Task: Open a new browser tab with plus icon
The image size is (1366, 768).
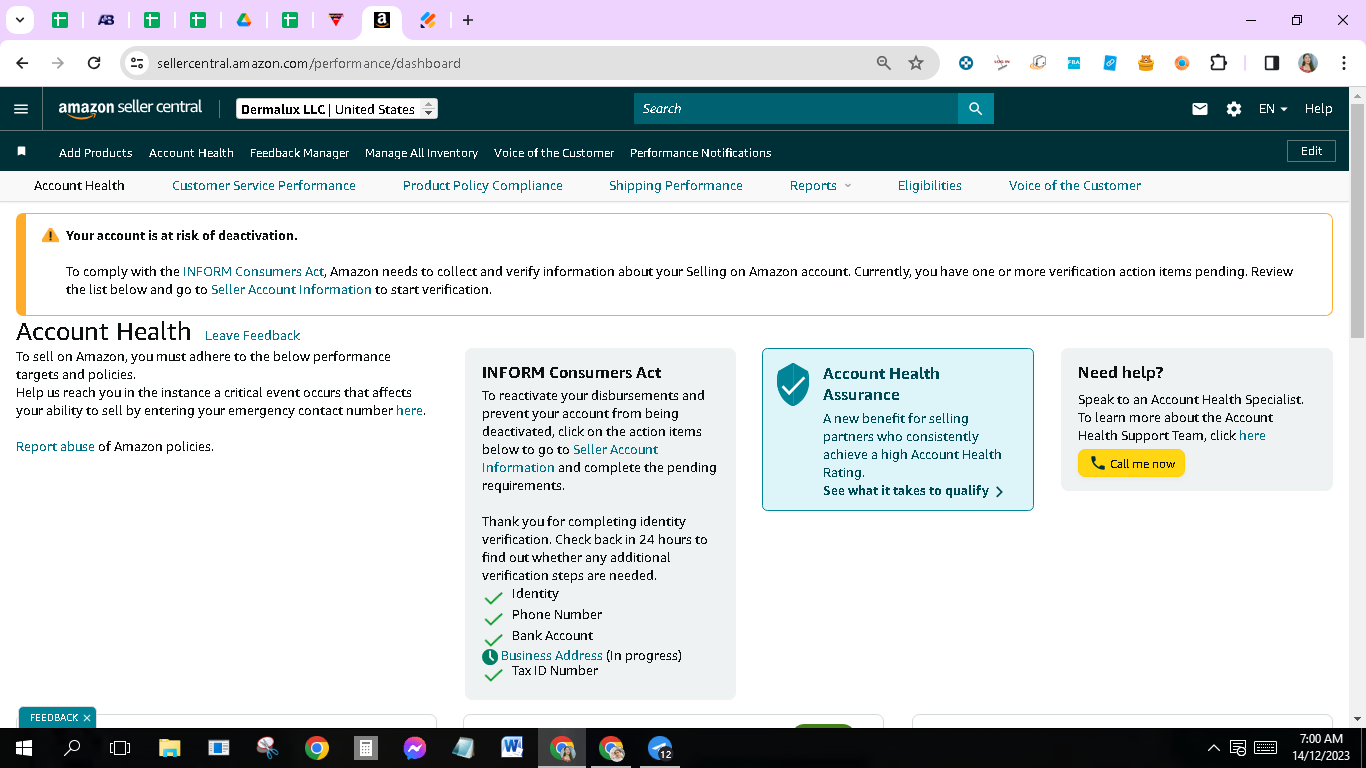Action: click(x=468, y=20)
